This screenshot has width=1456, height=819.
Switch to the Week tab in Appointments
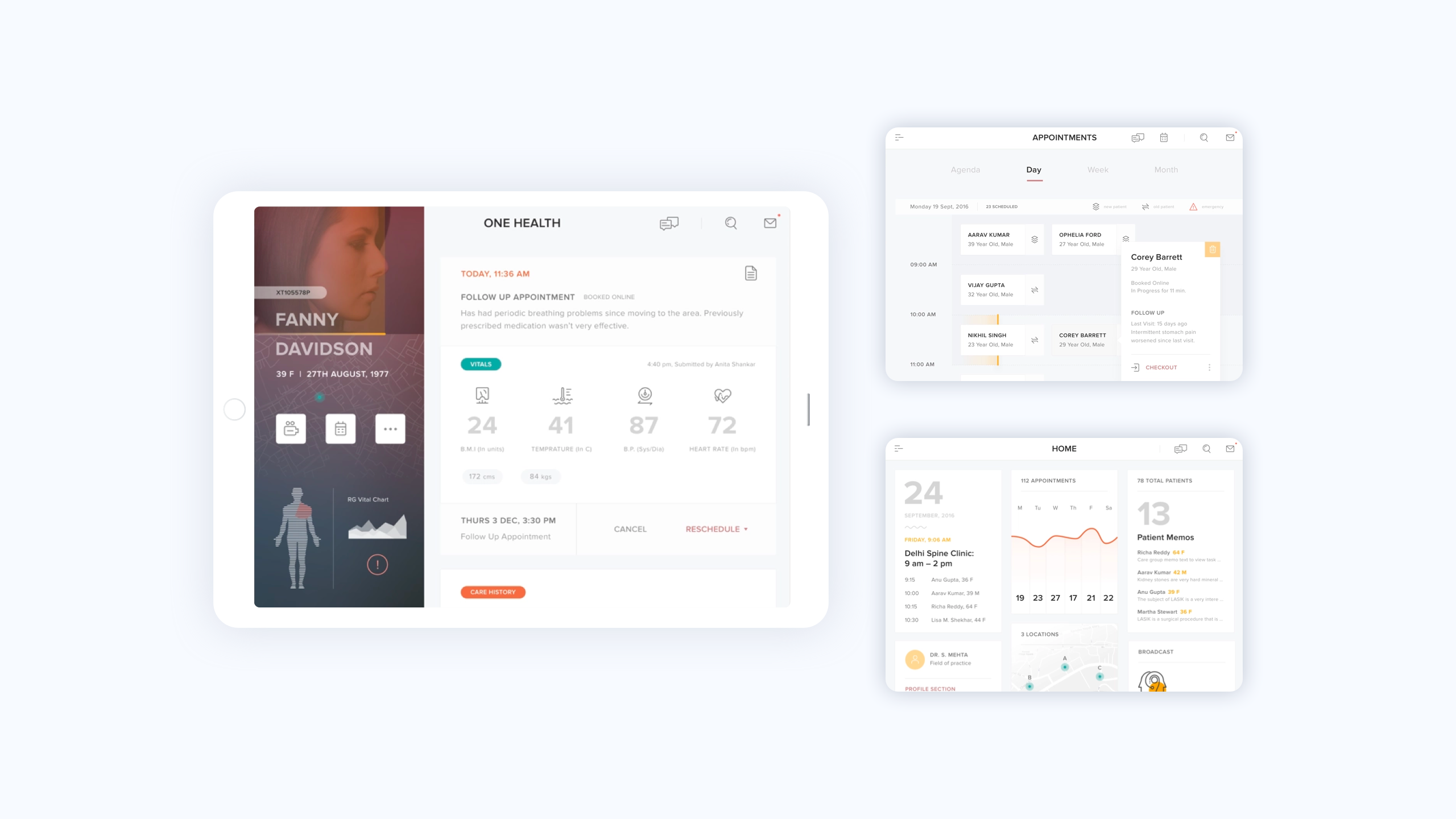coord(1097,169)
